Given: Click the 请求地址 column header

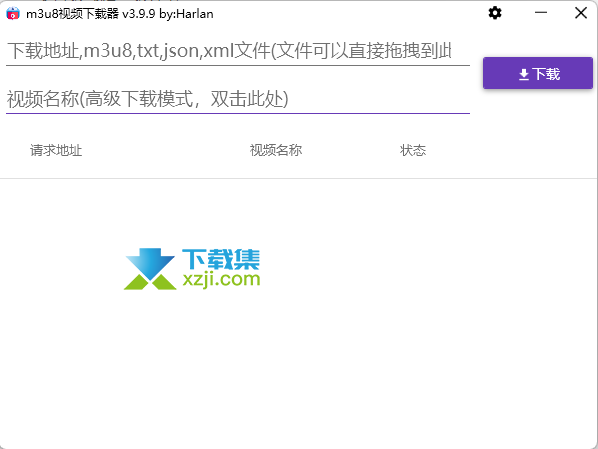Looking at the screenshot, I should coord(56,150).
